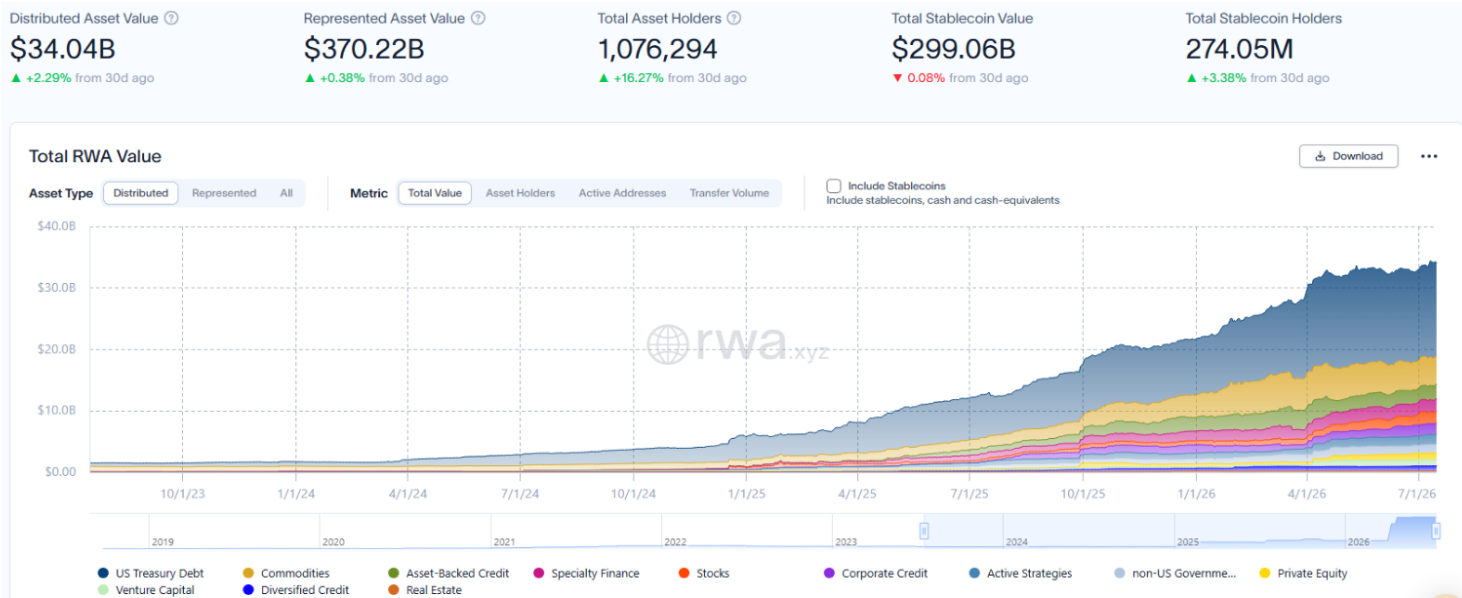
Task: Toggle Stocks legend swatch
Action: pos(684,573)
